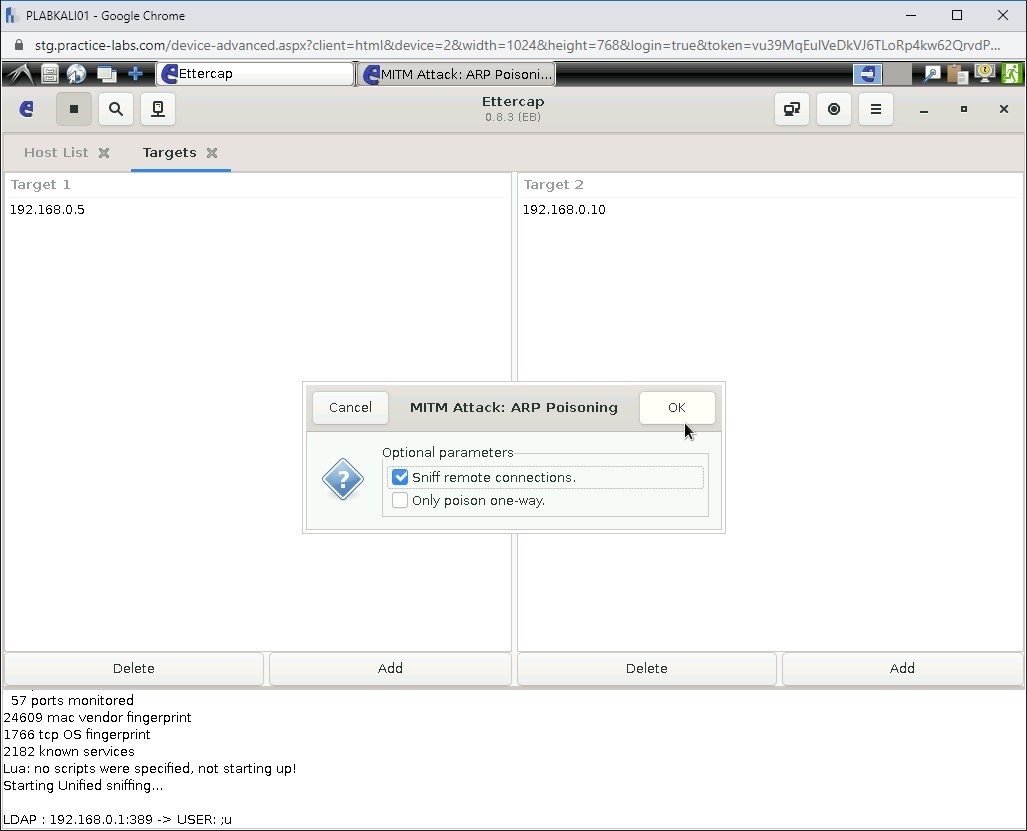Open the host list via monitor icon

[x=157, y=109]
